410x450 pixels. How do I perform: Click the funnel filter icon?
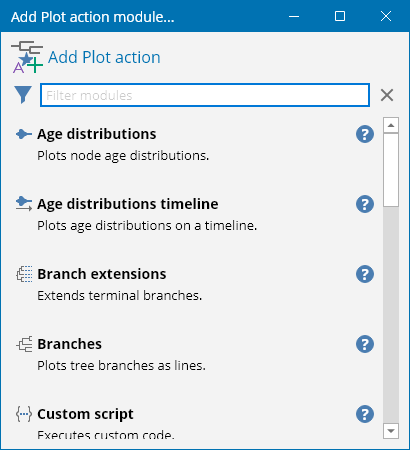point(23,95)
